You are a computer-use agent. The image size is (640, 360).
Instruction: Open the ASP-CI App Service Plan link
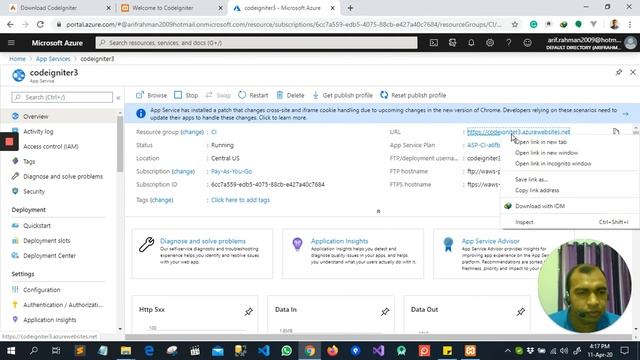[x=483, y=145]
